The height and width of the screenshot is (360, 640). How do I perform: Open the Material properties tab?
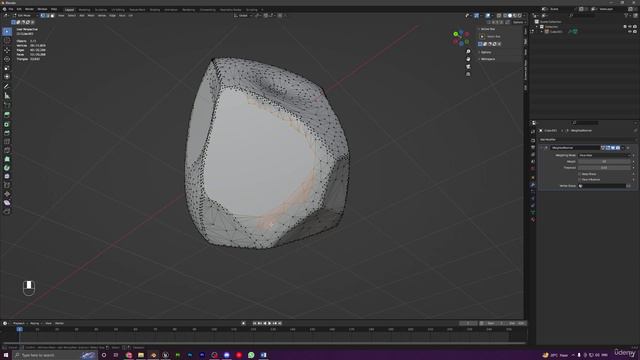point(533,220)
